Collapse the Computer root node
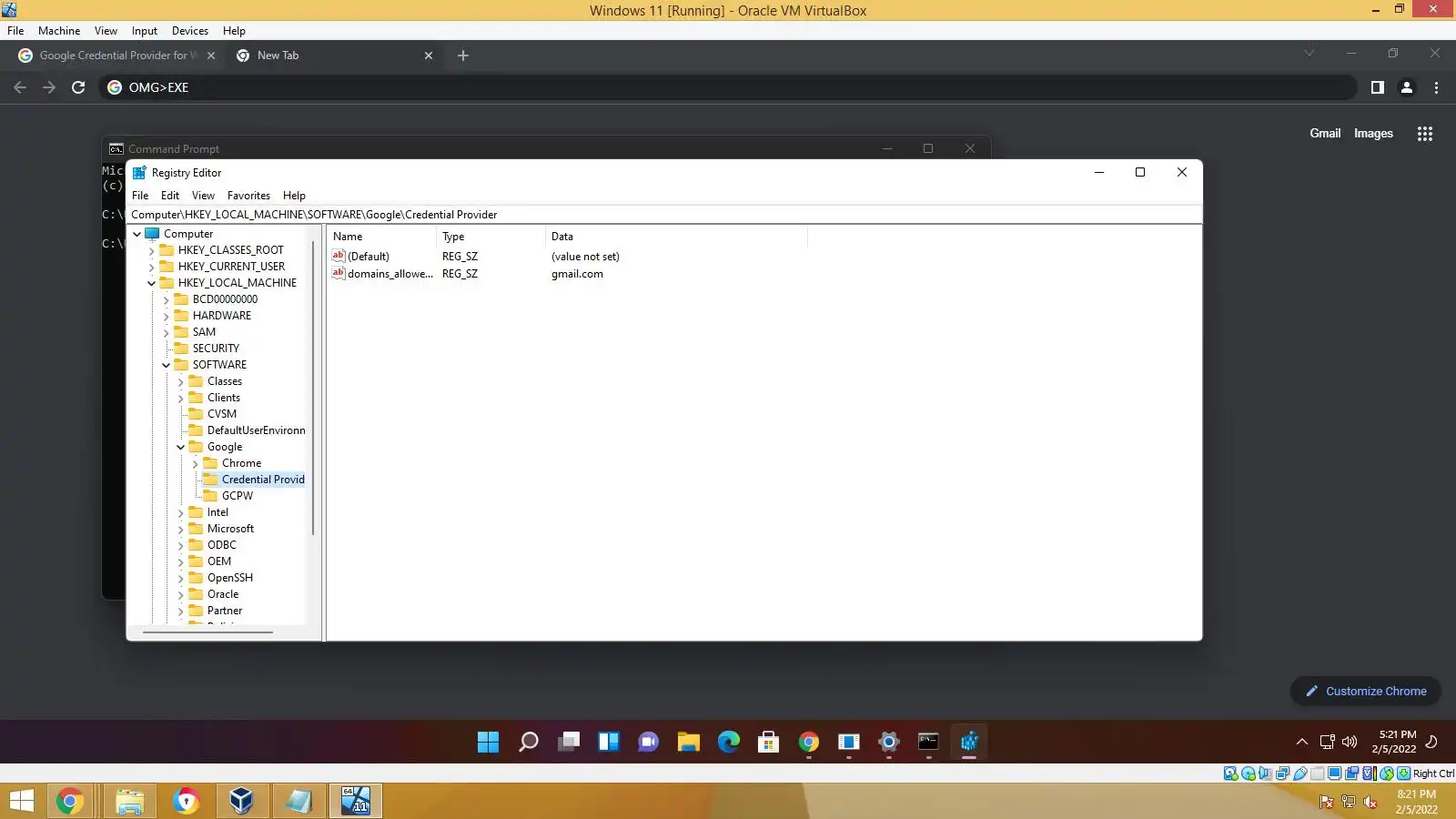 point(137,234)
